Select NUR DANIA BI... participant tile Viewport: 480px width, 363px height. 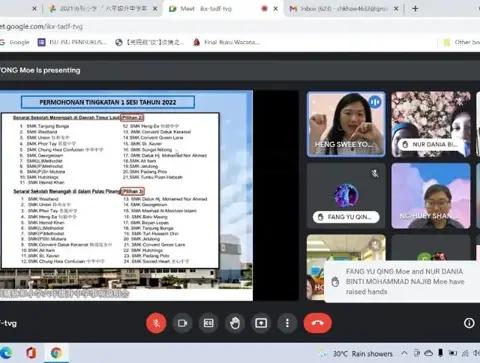pyautogui.click(x=431, y=124)
